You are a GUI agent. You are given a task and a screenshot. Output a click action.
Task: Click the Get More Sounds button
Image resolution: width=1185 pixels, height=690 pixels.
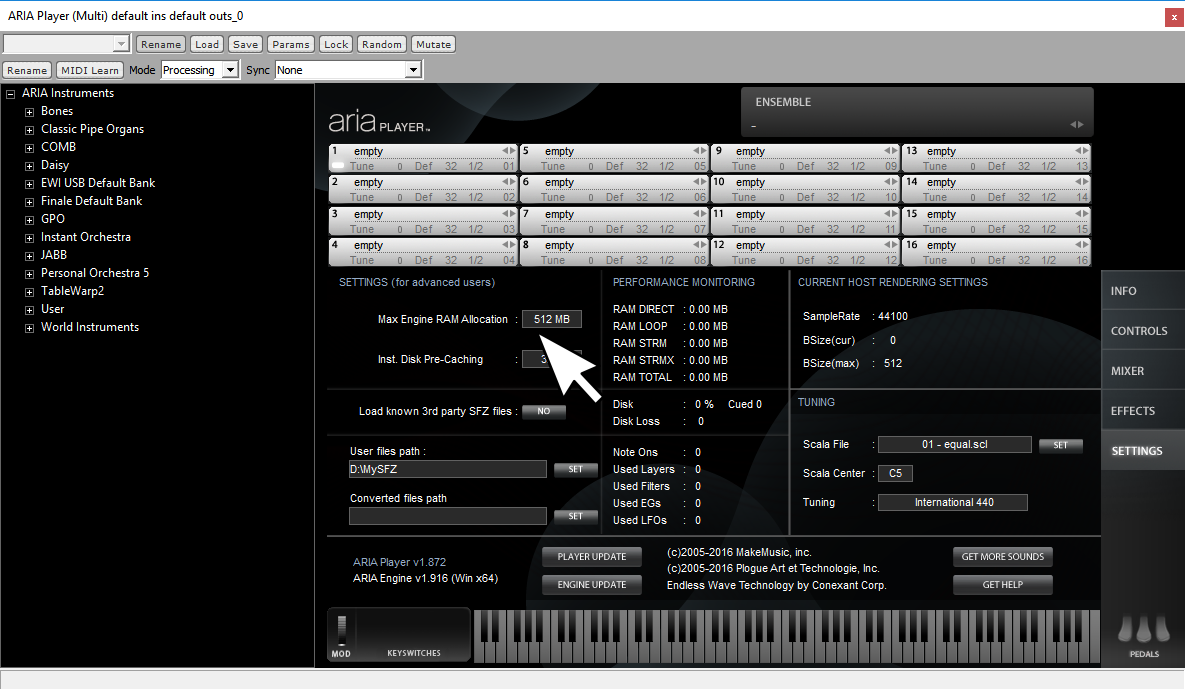click(x=1002, y=557)
